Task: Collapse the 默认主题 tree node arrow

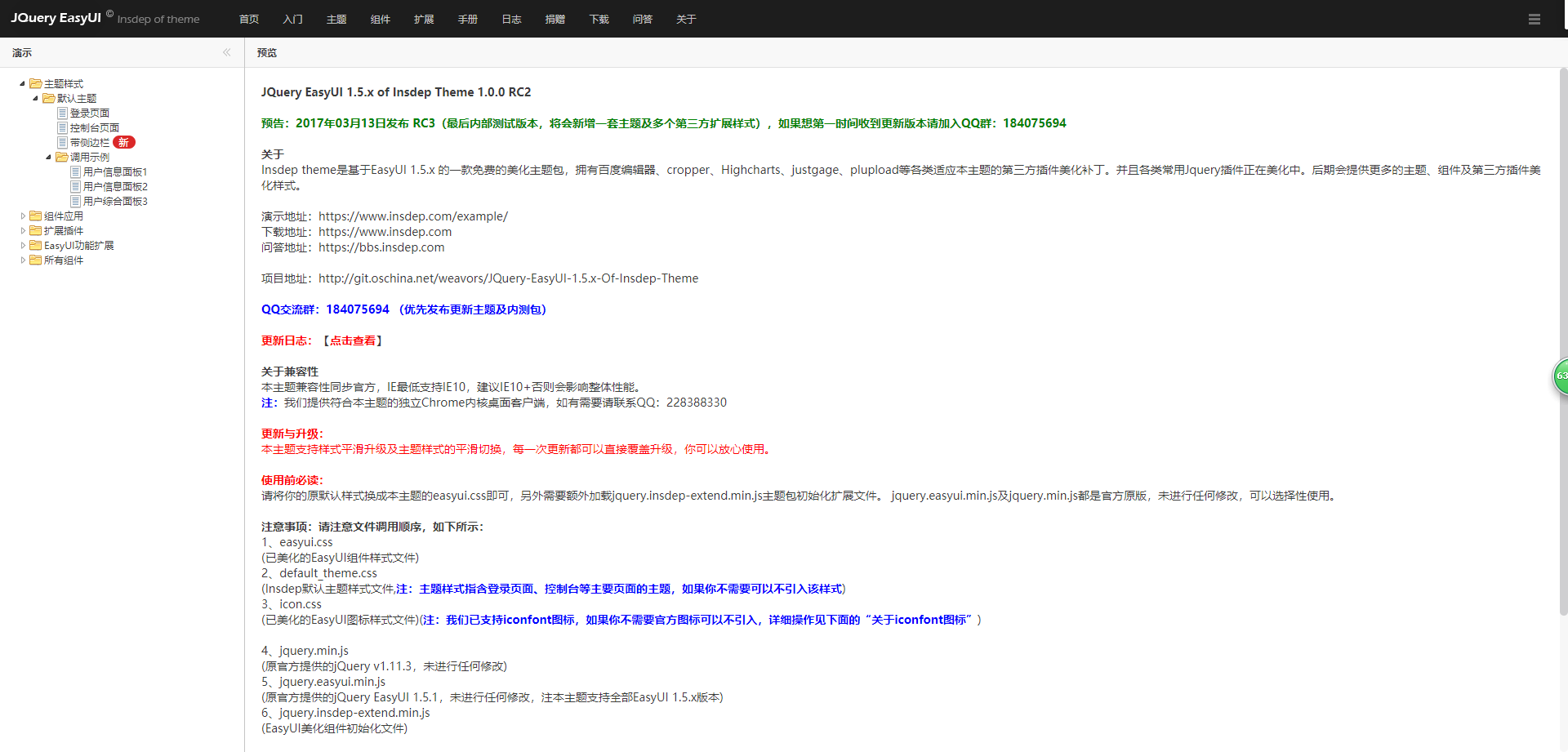Action: (35, 98)
